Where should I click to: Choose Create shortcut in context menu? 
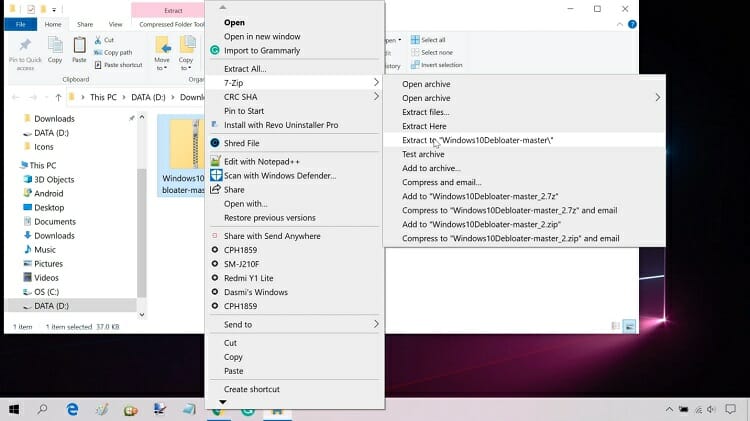coord(252,389)
